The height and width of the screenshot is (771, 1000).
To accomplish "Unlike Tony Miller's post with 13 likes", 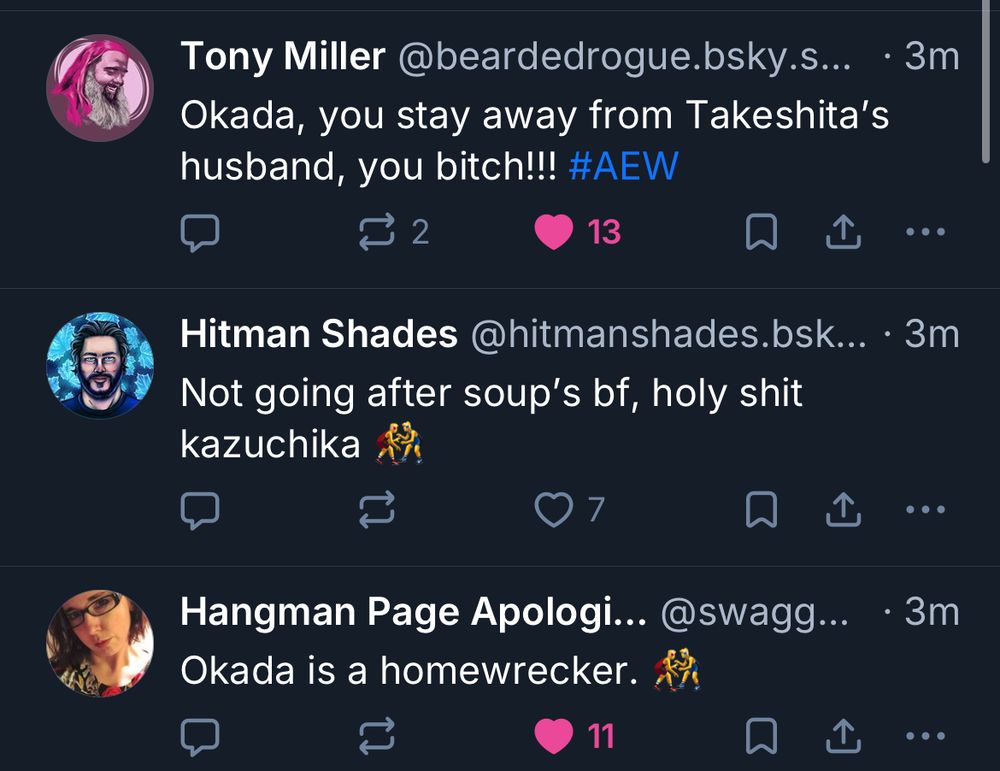I will [562, 231].
